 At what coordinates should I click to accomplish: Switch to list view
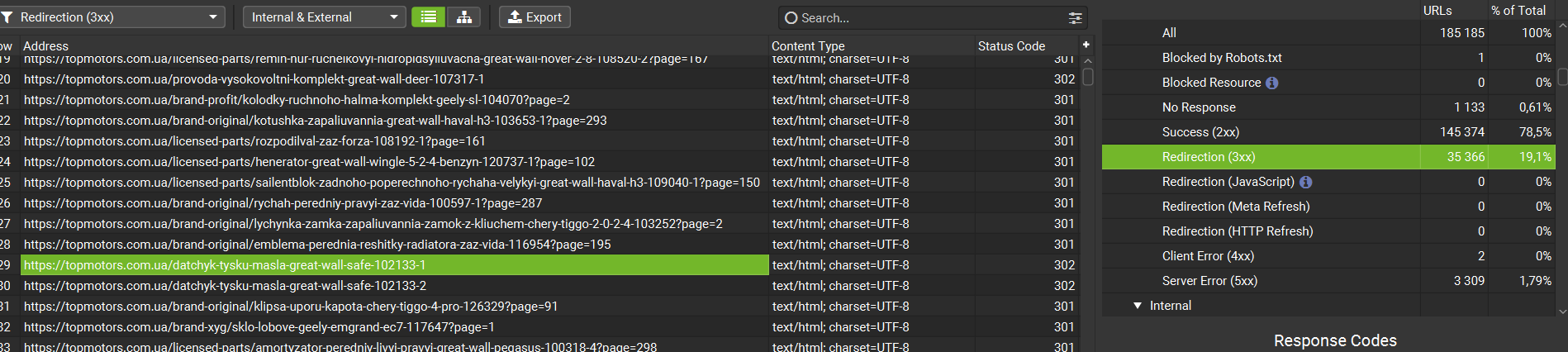[x=428, y=17]
